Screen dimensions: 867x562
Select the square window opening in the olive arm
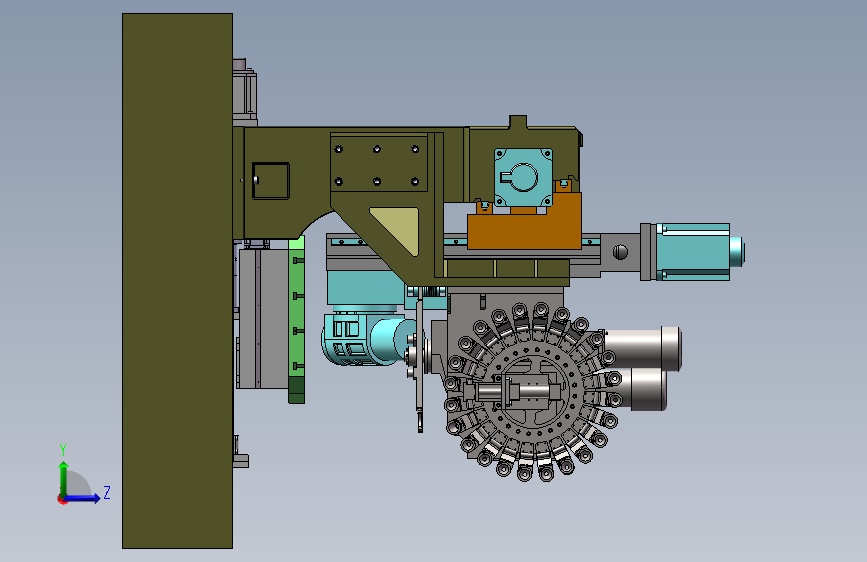pyautogui.click(x=271, y=181)
